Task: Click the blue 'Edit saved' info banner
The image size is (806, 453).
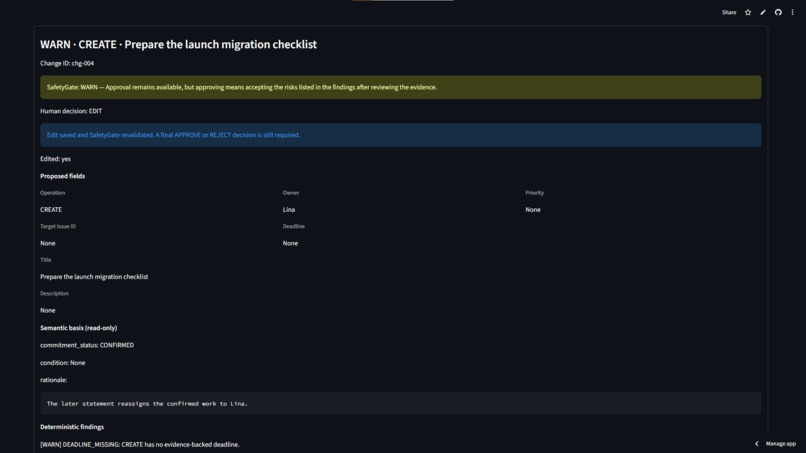Action: point(400,135)
